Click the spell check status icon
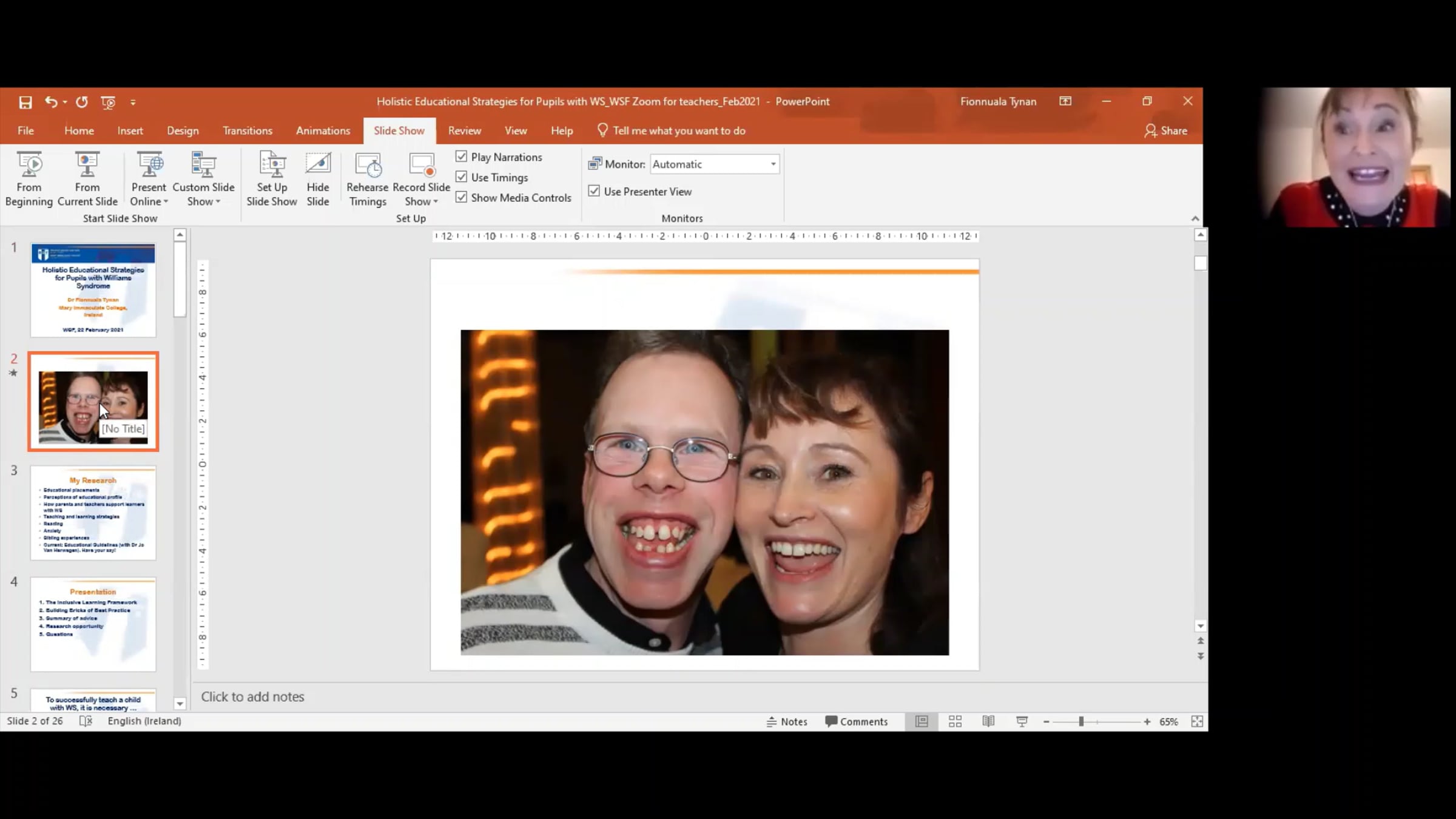The width and height of the screenshot is (1456, 819). [x=86, y=721]
